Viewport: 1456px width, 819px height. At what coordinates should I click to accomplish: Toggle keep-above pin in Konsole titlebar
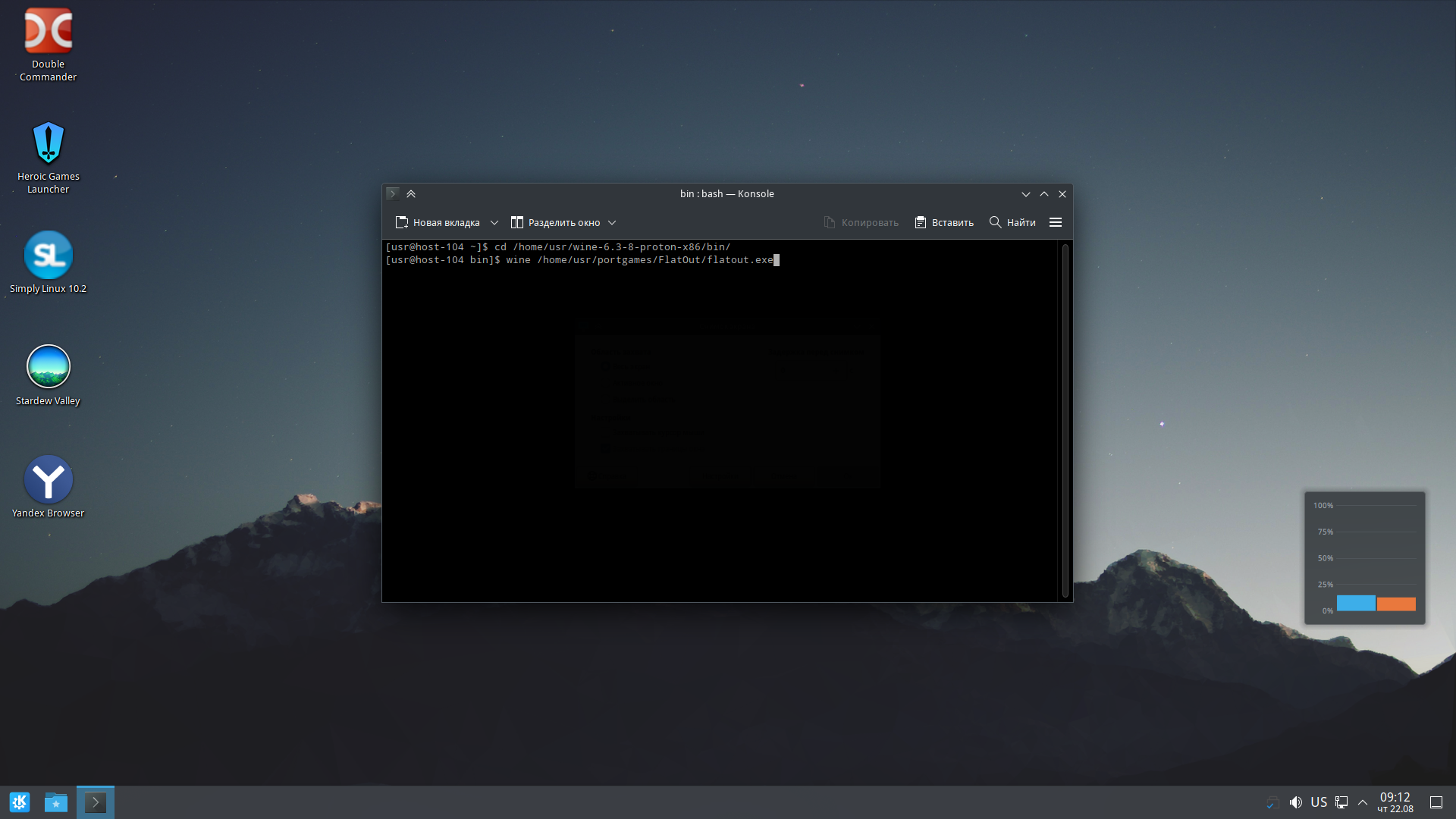point(411,194)
